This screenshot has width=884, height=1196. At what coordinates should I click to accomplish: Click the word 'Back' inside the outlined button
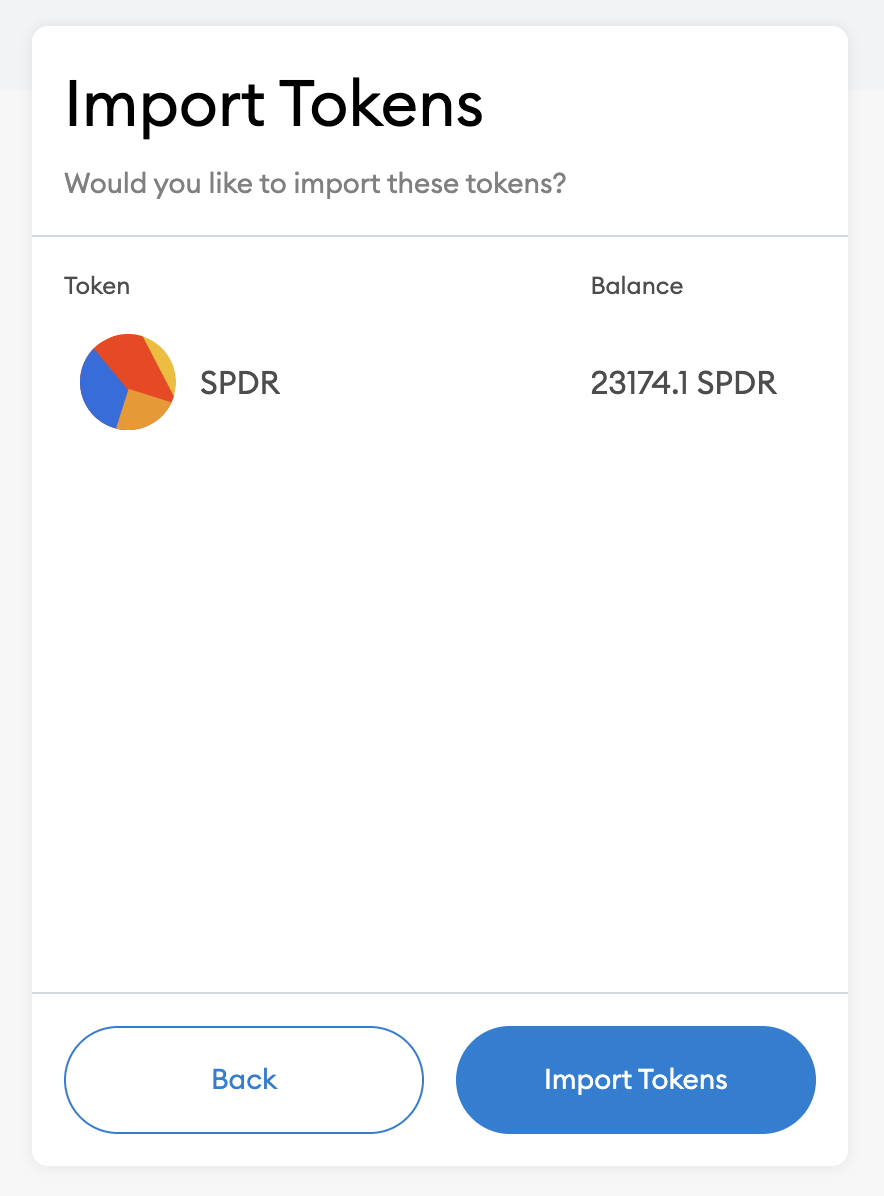click(244, 1080)
